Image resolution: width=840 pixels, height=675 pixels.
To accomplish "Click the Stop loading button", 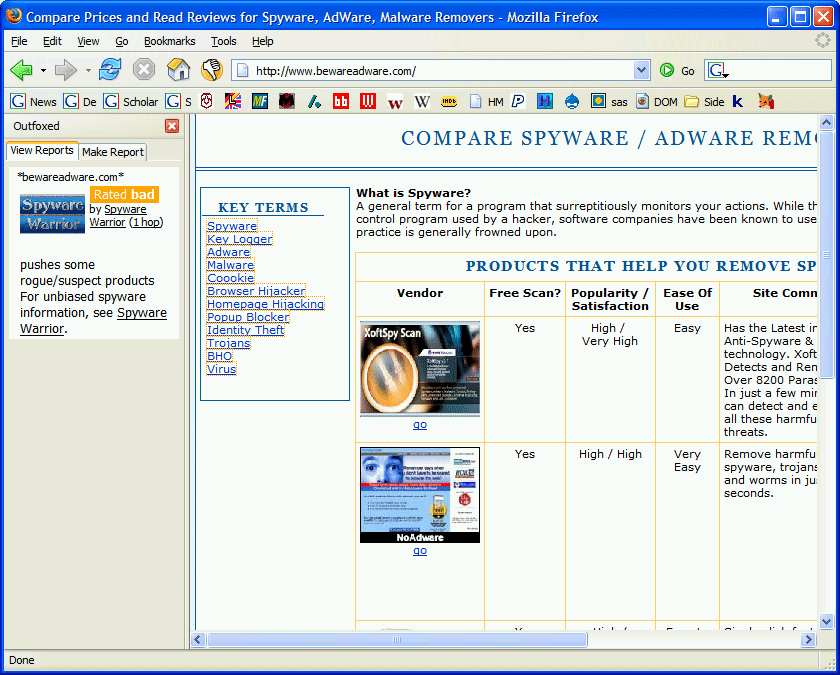I will coord(144,70).
